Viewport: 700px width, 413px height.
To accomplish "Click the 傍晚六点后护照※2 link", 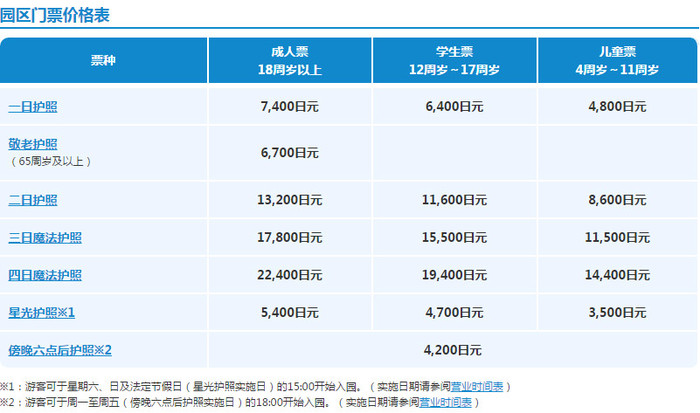I will [x=59, y=350].
